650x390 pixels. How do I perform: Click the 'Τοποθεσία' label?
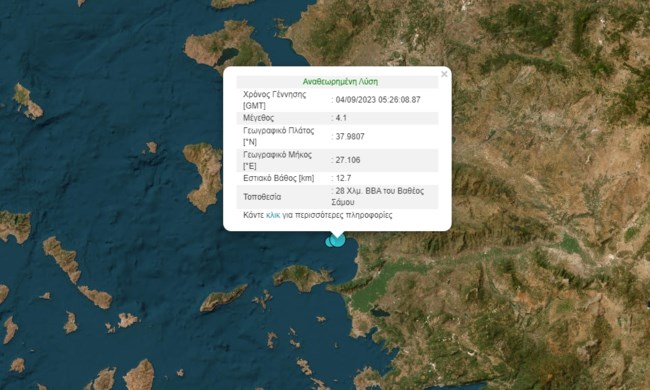coord(262,197)
